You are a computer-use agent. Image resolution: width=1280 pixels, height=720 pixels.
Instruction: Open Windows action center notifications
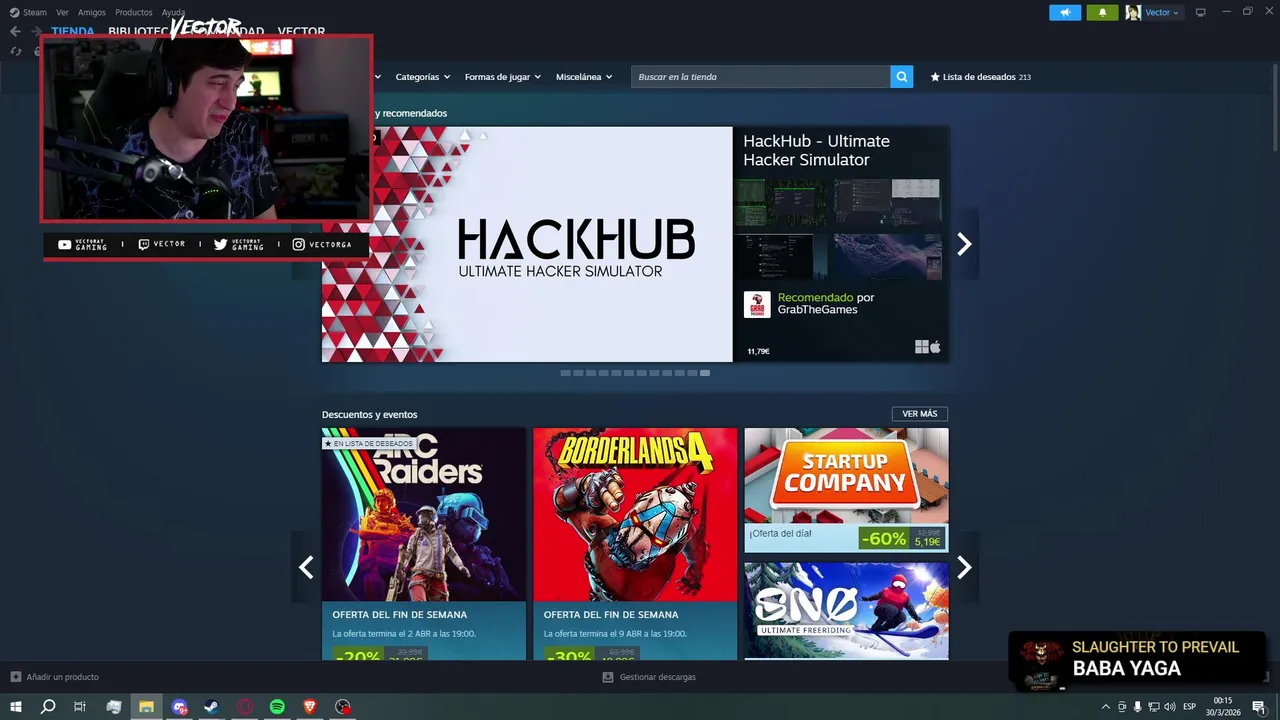[1258, 707]
